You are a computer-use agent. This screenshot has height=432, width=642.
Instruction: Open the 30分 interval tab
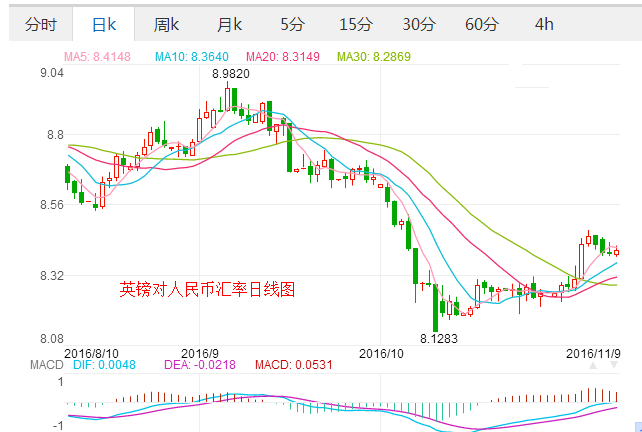(x=419, y=24)
